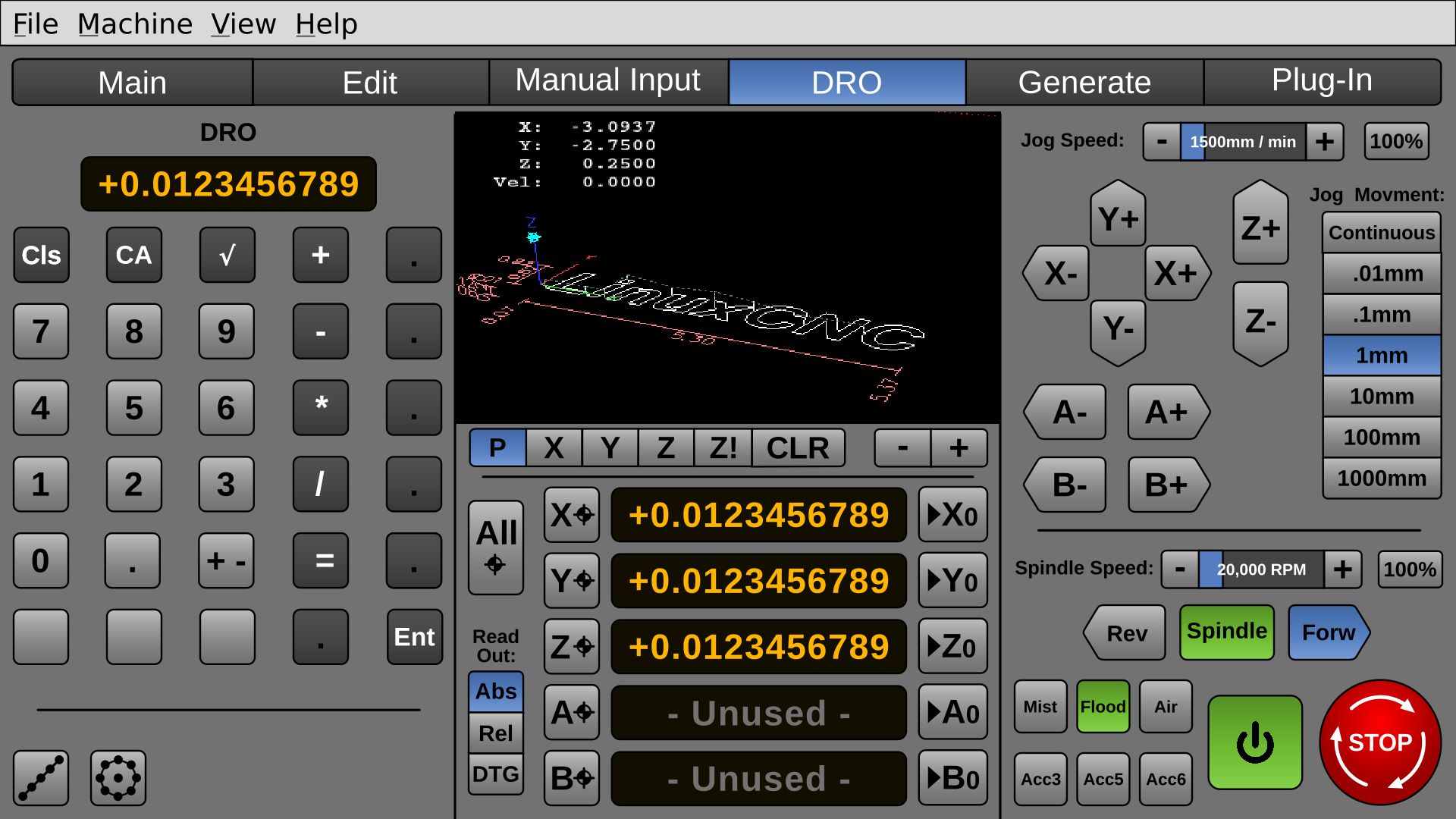Zero the A axis with A0 button
The image size is (1456, 819).
click(x=953, y=713)
